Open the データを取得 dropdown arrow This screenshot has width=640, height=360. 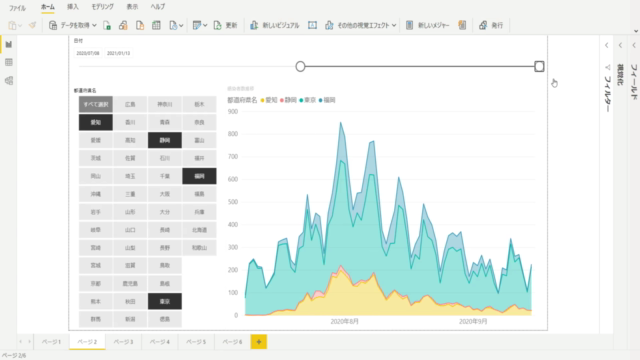coord(94,26)
